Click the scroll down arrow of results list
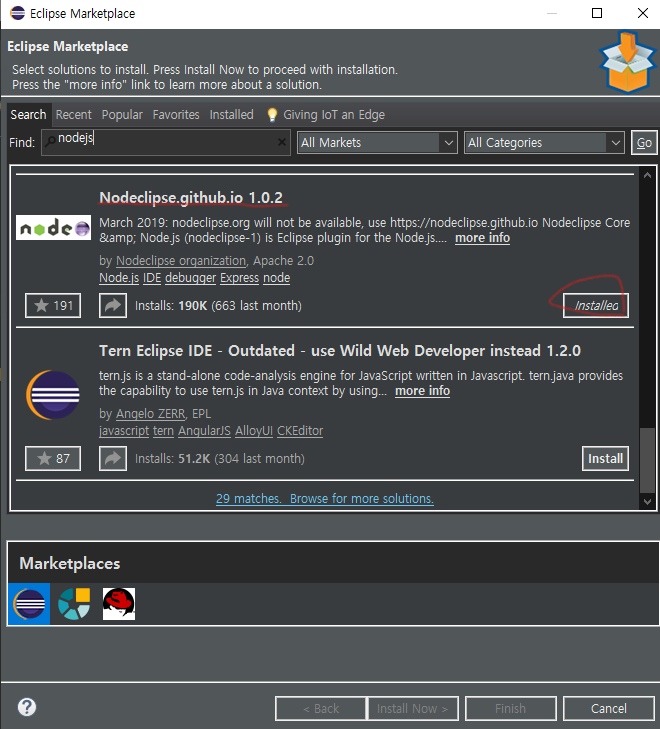The height and width of the screenshot is (729, 660). 647,502
